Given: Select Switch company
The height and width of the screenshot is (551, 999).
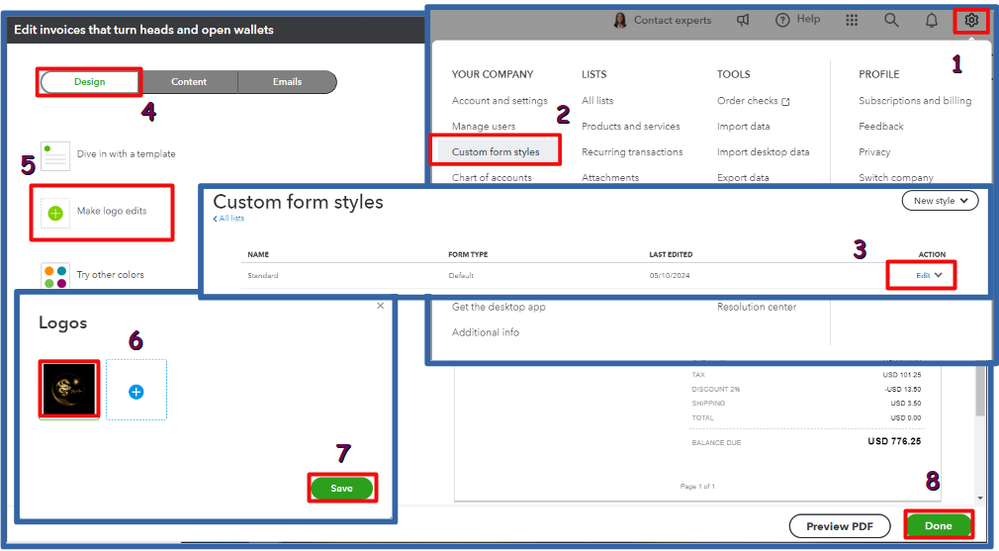Looking at the screenshot, I should click(x=896, y=177).
